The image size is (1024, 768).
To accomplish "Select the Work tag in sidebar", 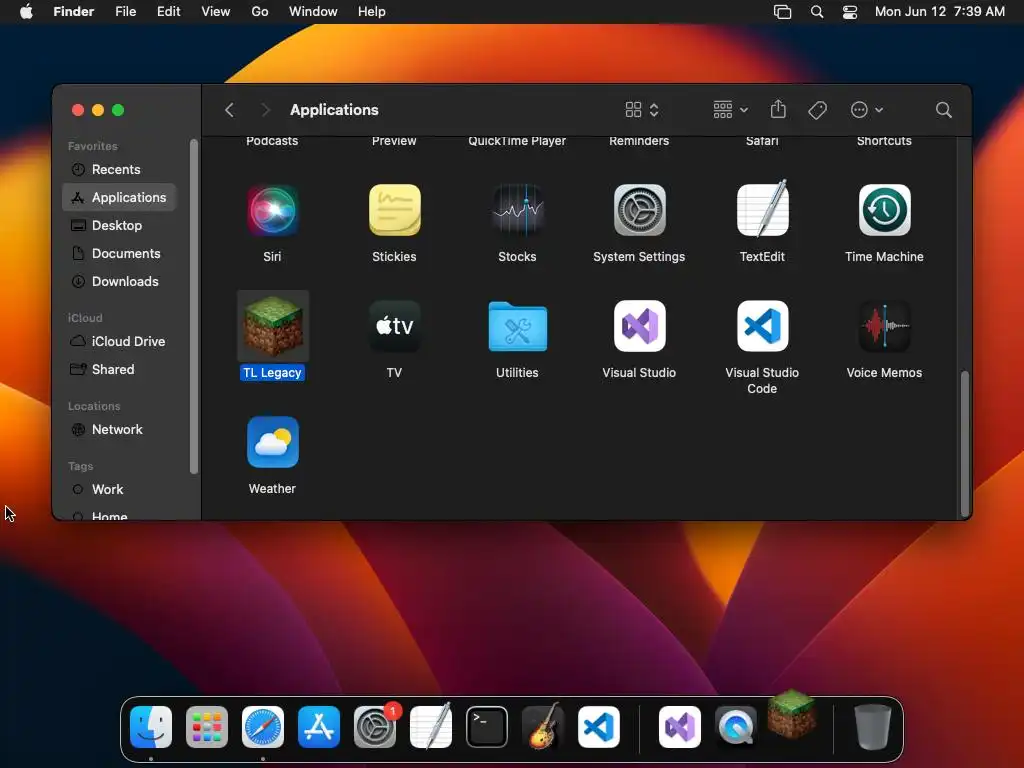I will tap(119, 489).
